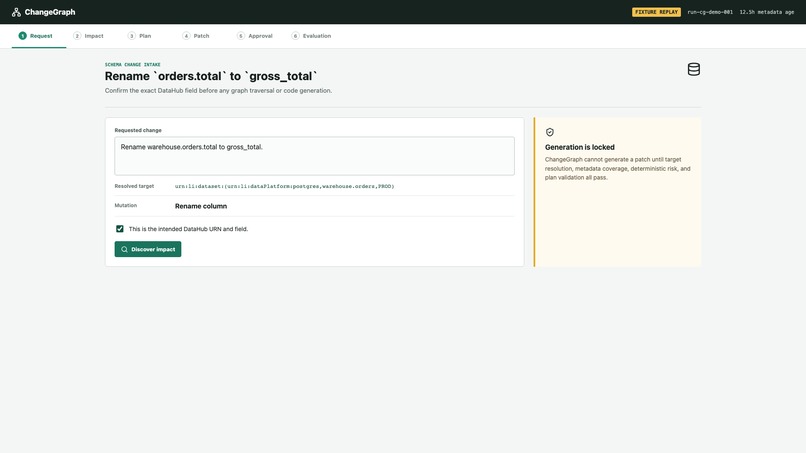Click the SCHEMA CHANGE INTAKE label
Screen dimensions: 806x453
pyautogui.click(x=133, y=65)
